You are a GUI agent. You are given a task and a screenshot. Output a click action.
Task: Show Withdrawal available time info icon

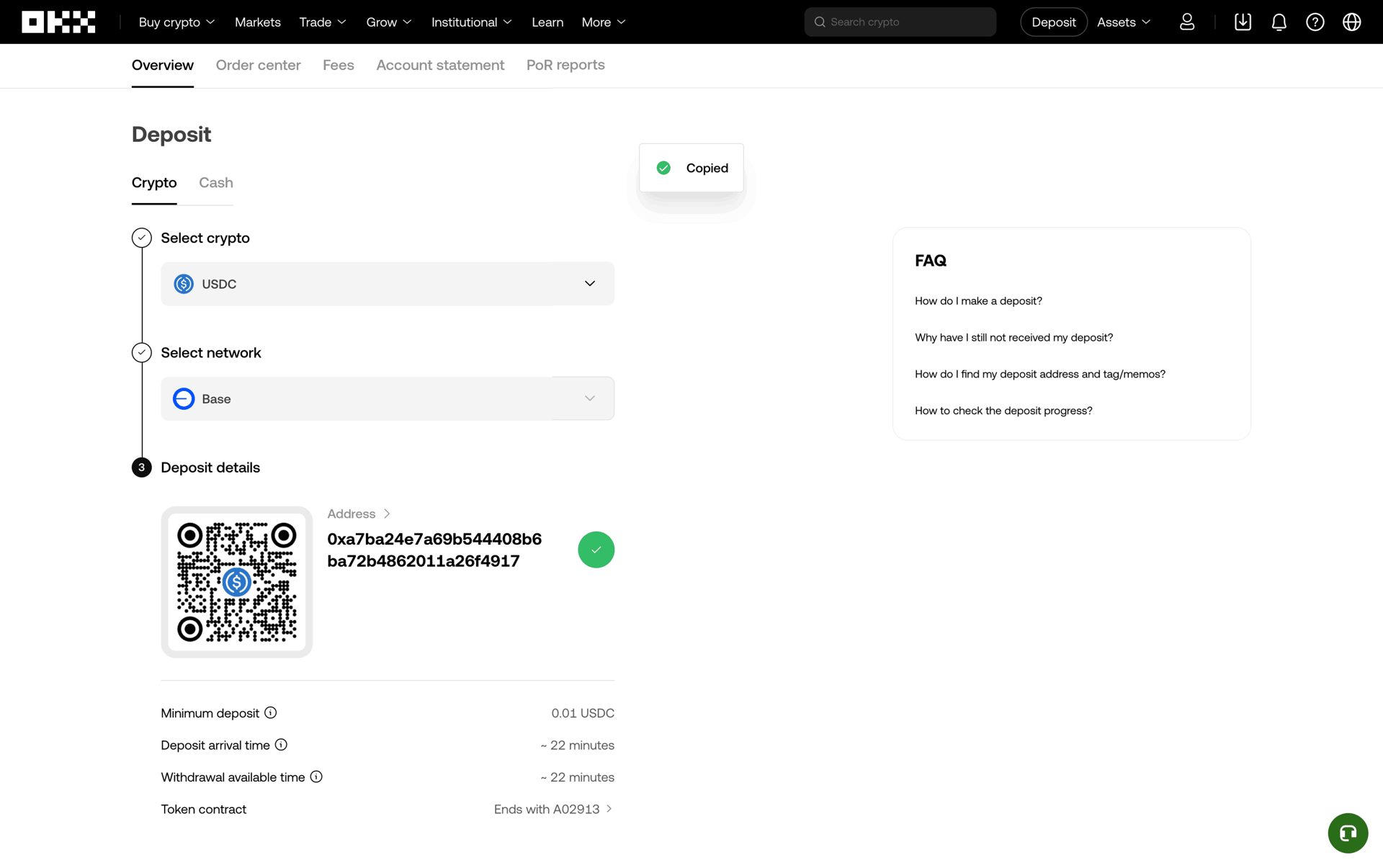(316, 777)
